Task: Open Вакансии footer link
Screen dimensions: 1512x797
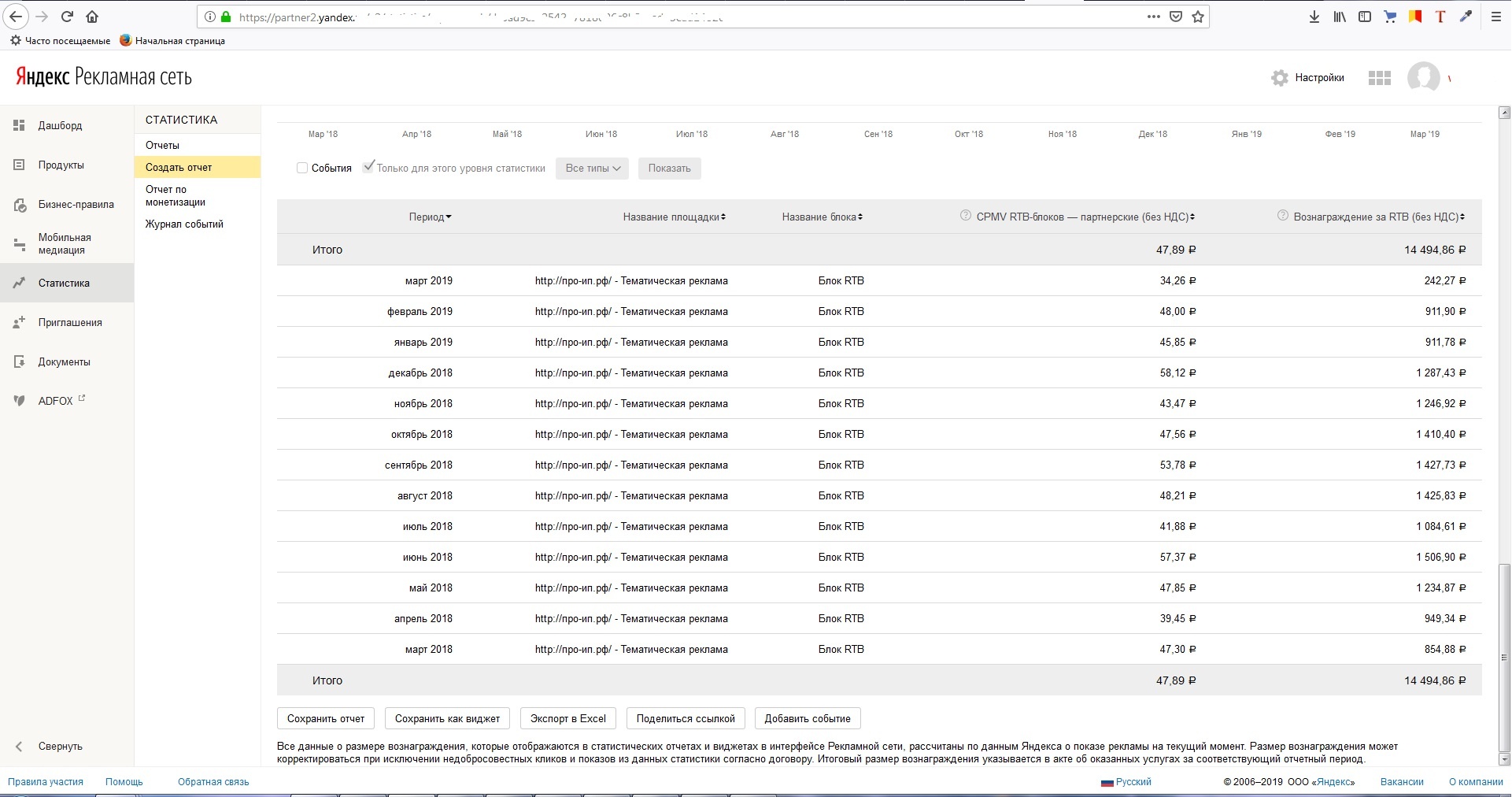Action: point(1402,782)
